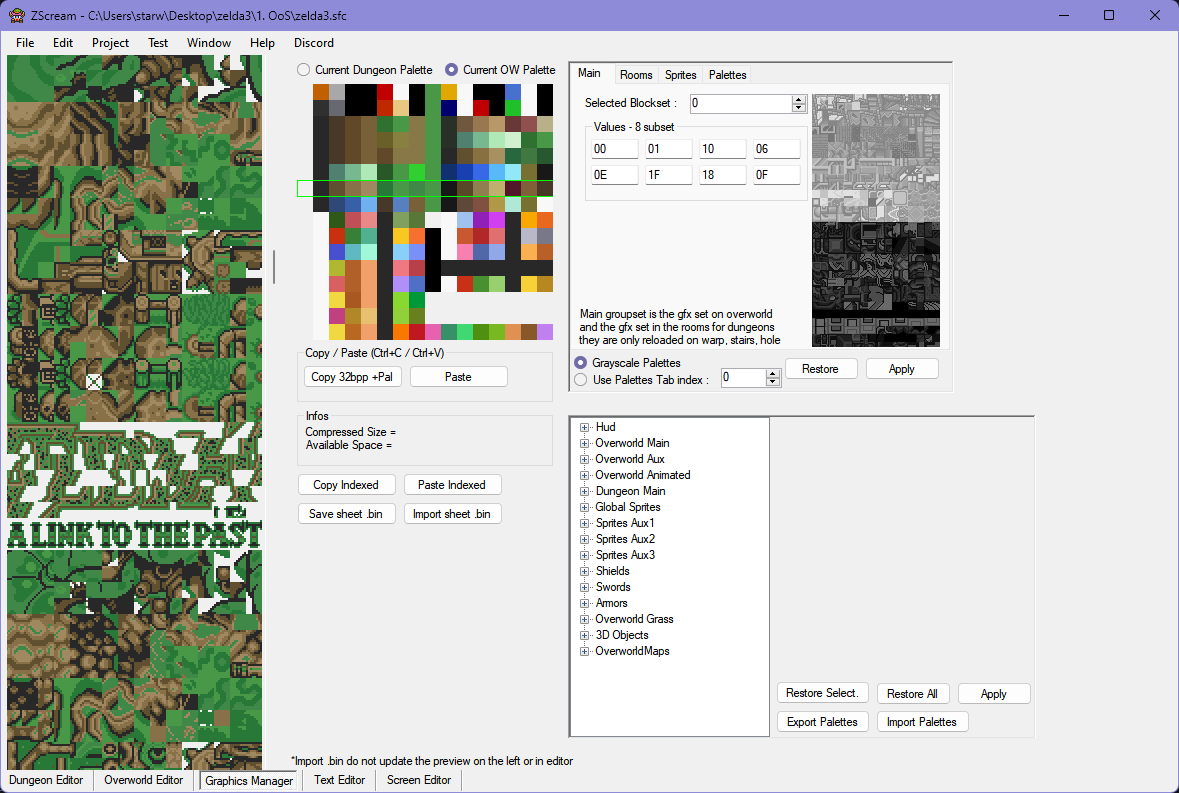Screen dimensions: 1179x793
Task: Expand the Sprites Aux2 tree node
Action: tap(584, 539)
